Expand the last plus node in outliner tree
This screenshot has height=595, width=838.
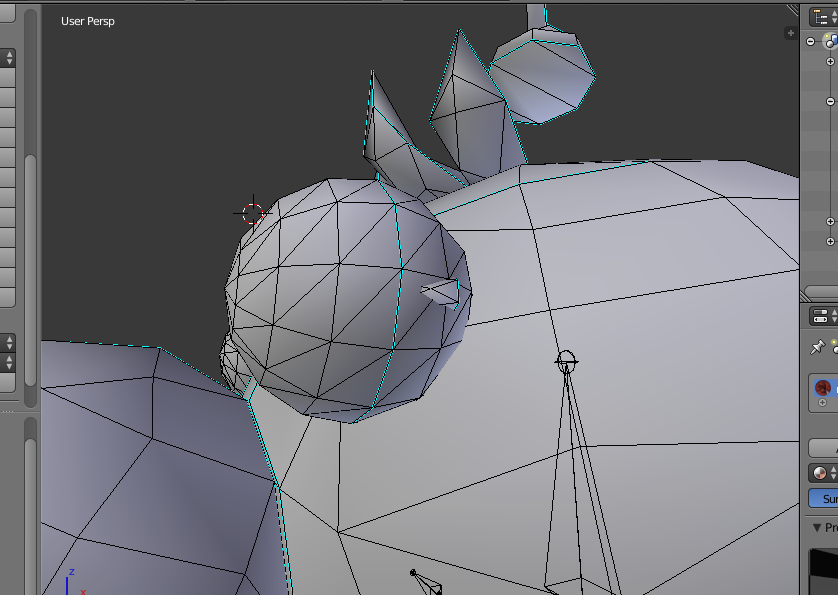830,242
